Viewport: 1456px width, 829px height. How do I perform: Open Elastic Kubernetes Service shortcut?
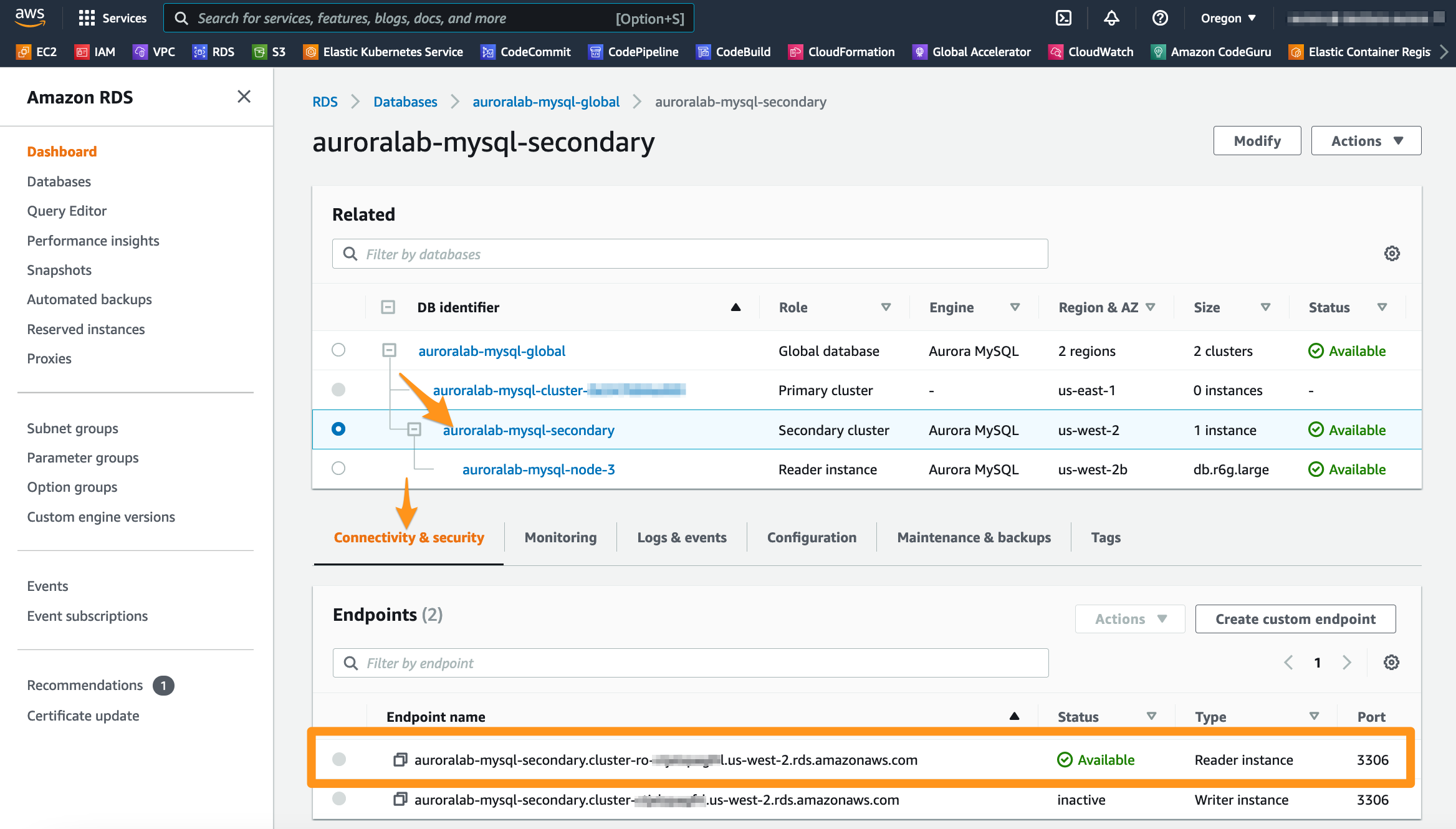pos(383,52)
